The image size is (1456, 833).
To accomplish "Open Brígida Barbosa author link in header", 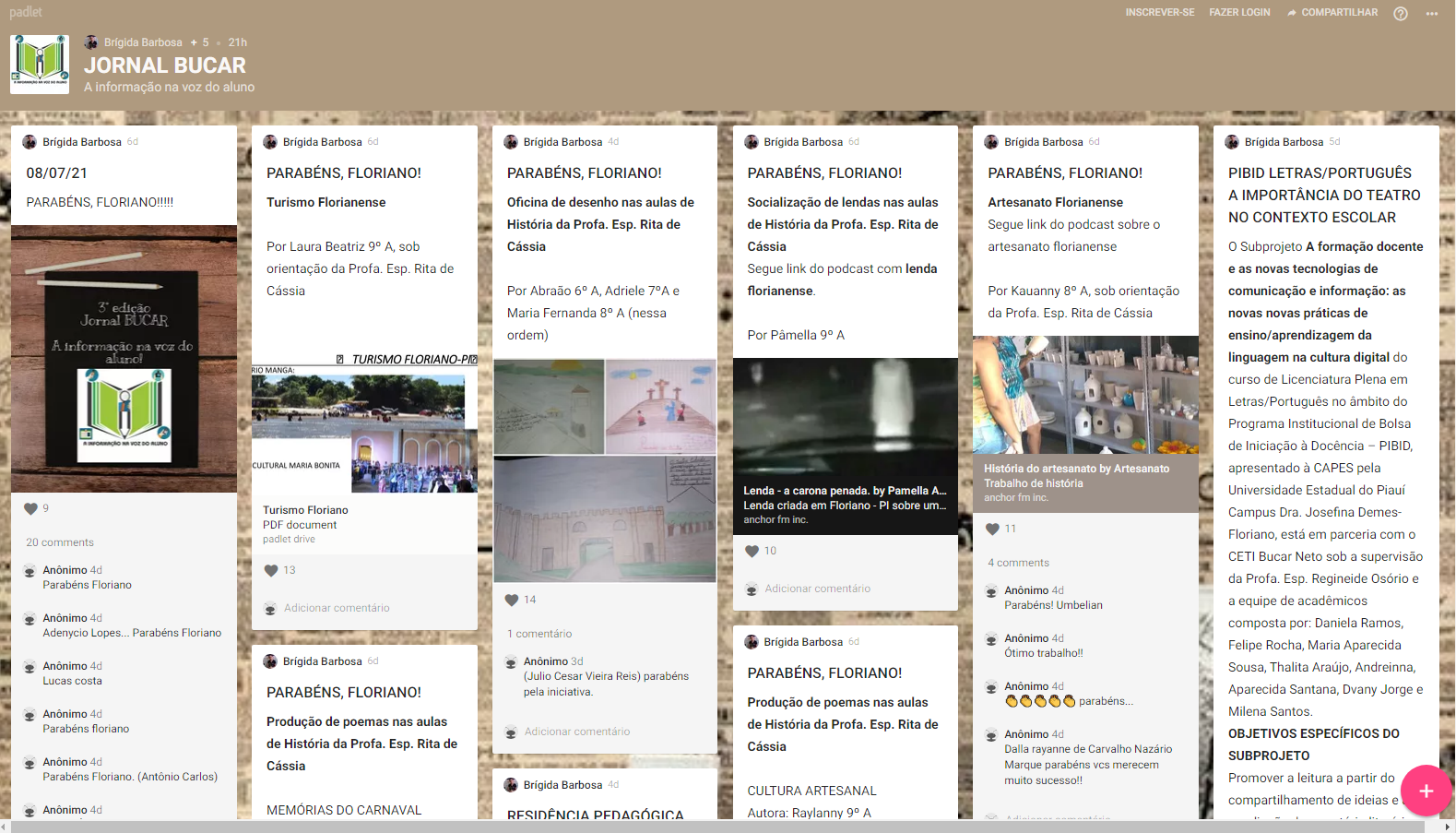I will click(x=143, y=42).
